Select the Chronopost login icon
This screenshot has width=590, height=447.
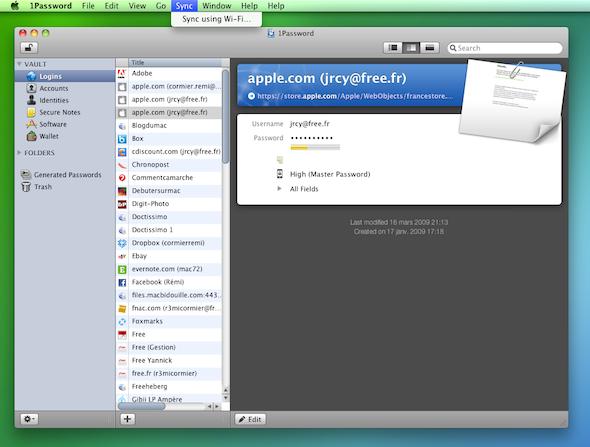tap(122, 165)
